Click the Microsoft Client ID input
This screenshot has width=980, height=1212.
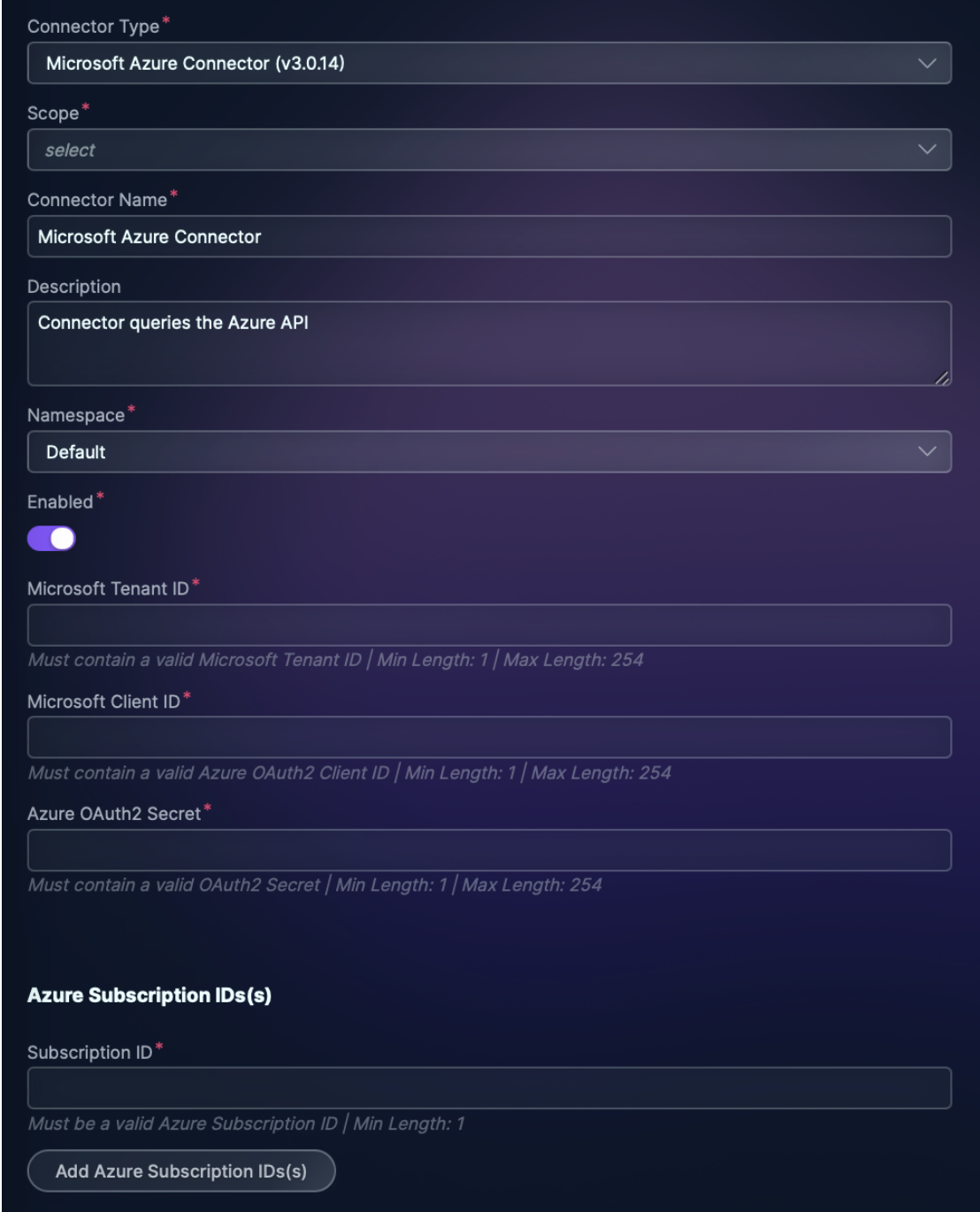pyautogui.click(x=489, y=738)
